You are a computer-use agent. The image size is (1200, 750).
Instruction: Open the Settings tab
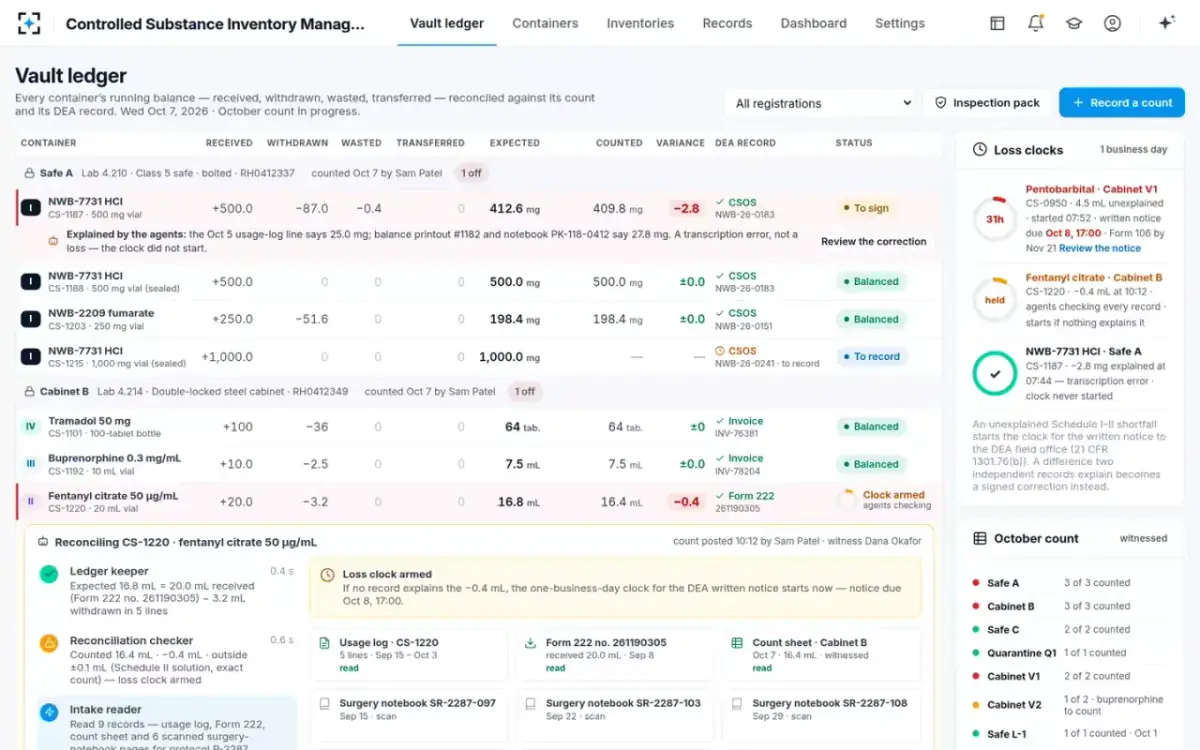coord(900,23)
